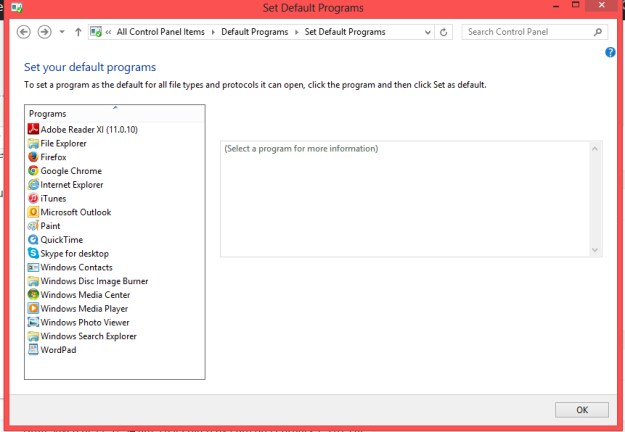Select the Windows Search Explorer entry
The image size is (625, 432).
(x=88, y=336)
